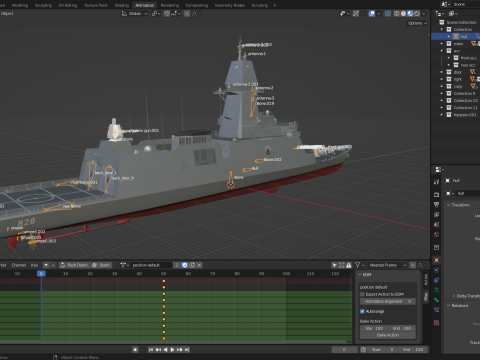Viewport: 480px width, 360px height.
Task: Toggle auto keying record button
Action: click(135, 350)
